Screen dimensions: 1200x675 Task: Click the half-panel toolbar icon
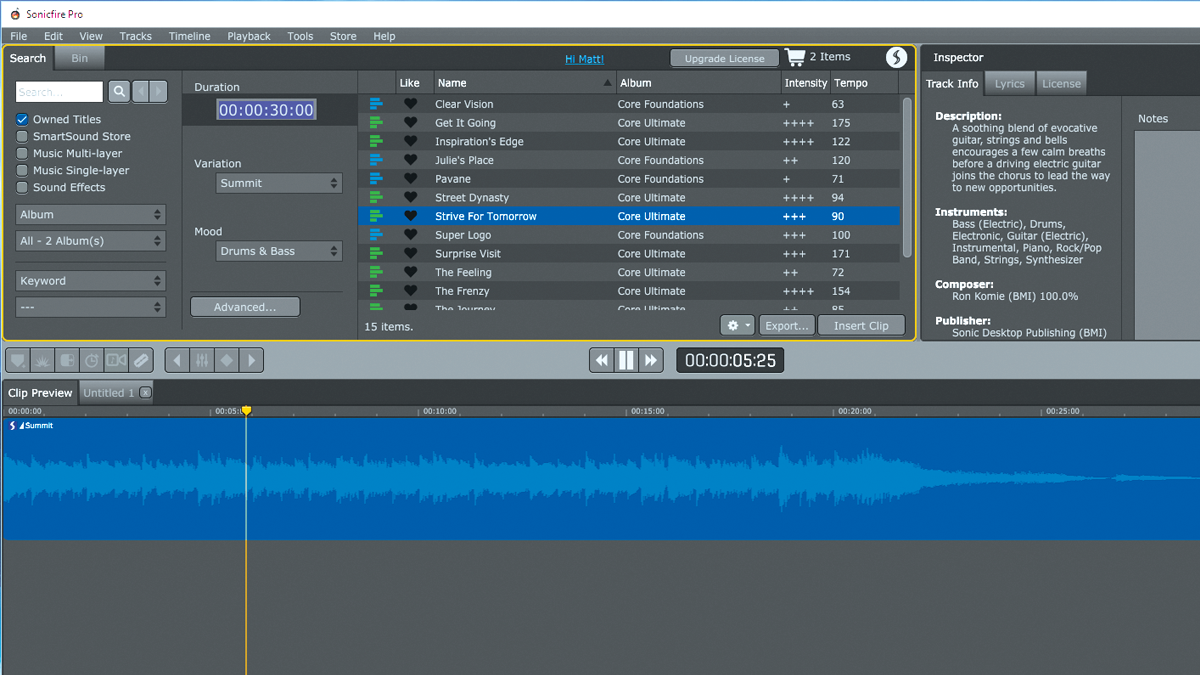67,360
